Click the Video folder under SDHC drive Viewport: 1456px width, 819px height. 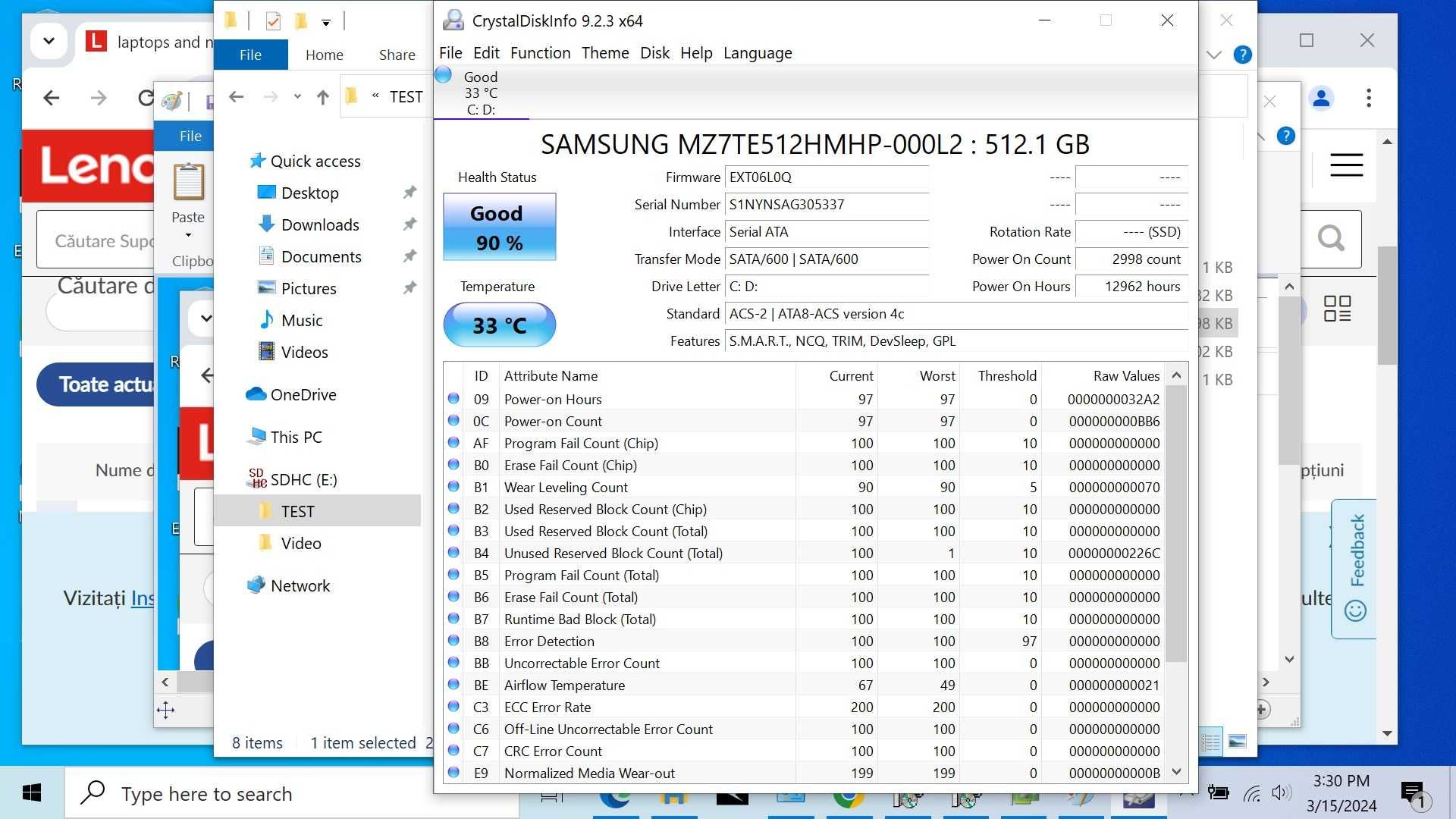301,542
